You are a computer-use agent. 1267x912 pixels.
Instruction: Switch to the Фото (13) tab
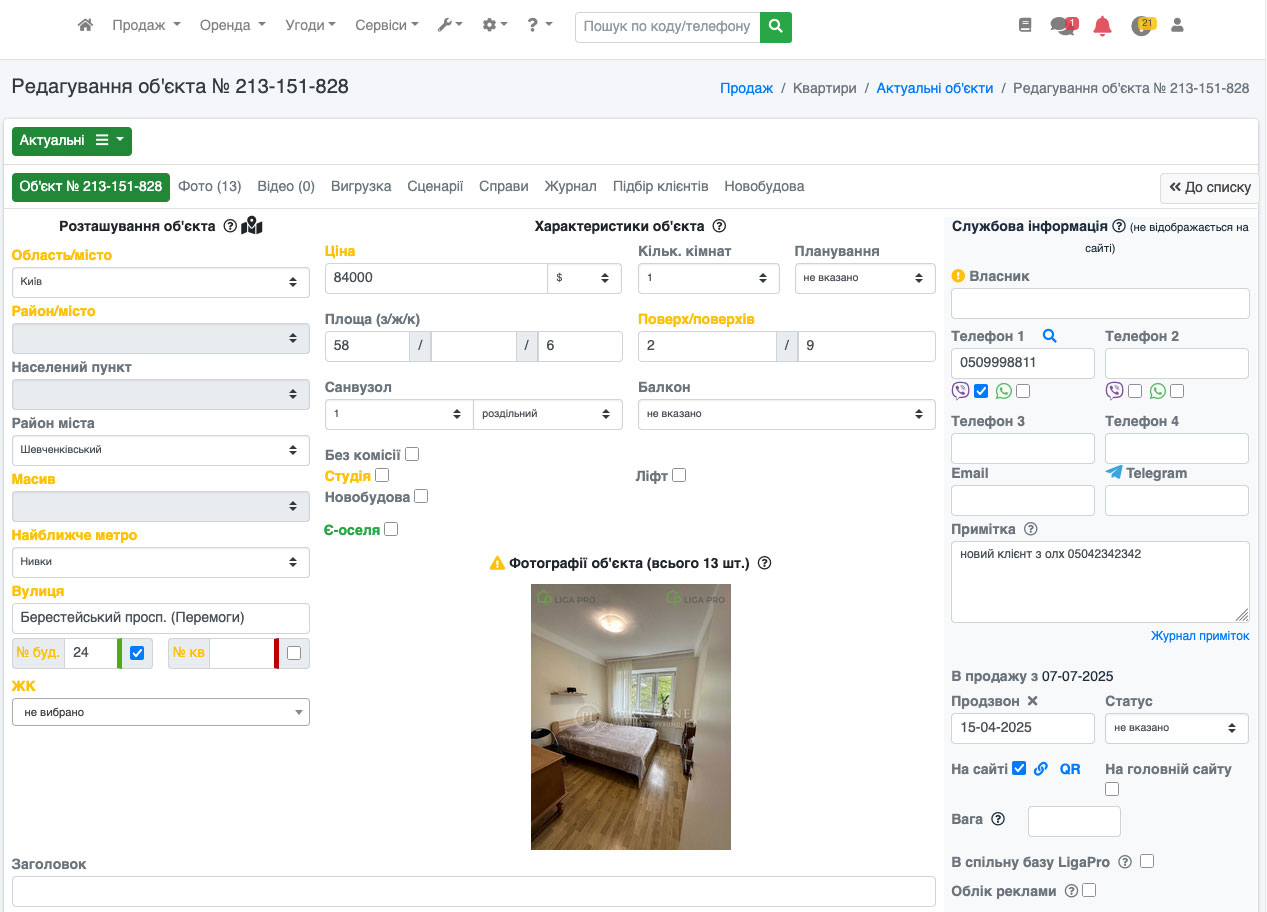click(209, 186)
